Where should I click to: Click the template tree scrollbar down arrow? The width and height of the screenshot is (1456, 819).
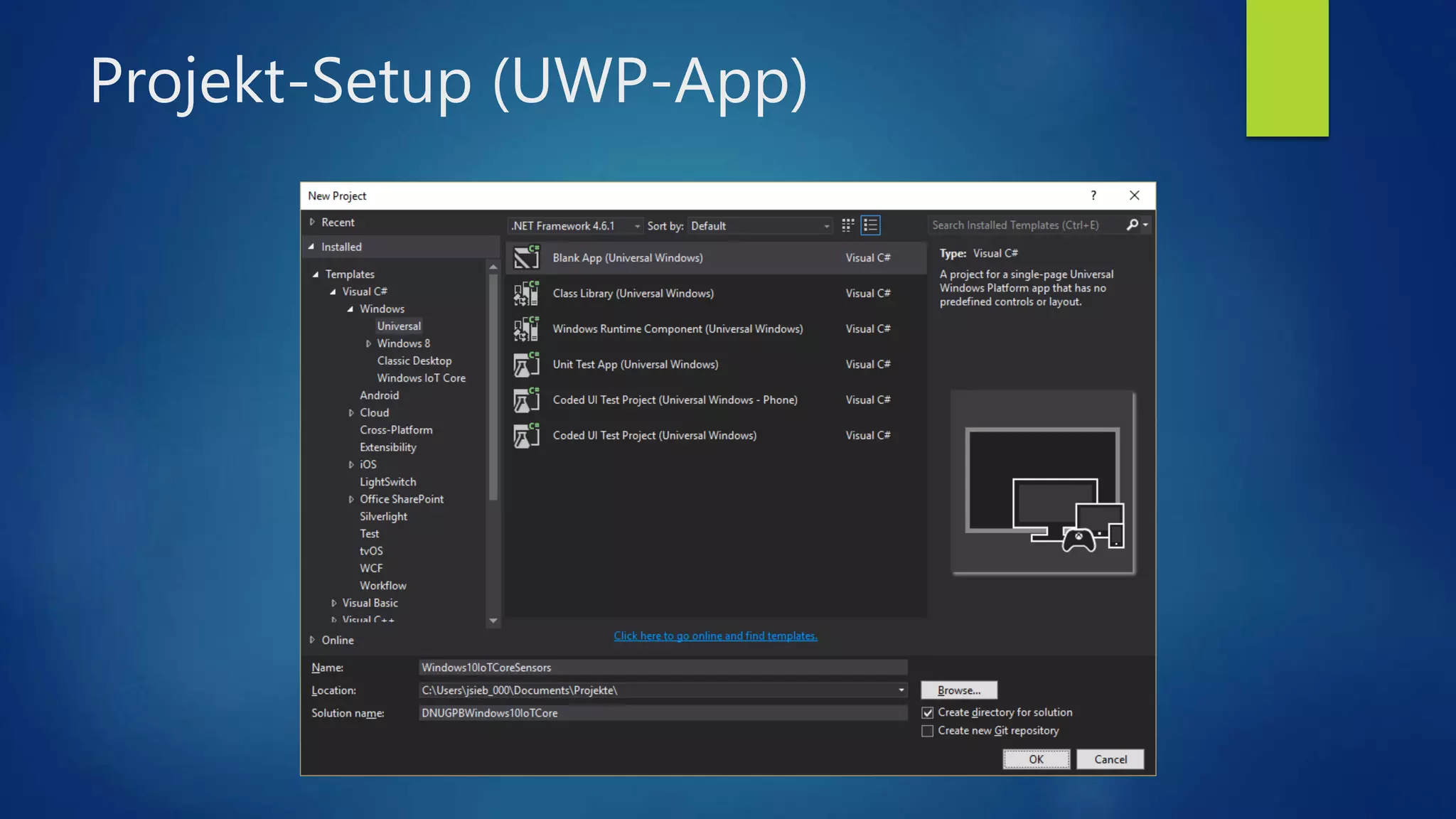pos(493,621)
